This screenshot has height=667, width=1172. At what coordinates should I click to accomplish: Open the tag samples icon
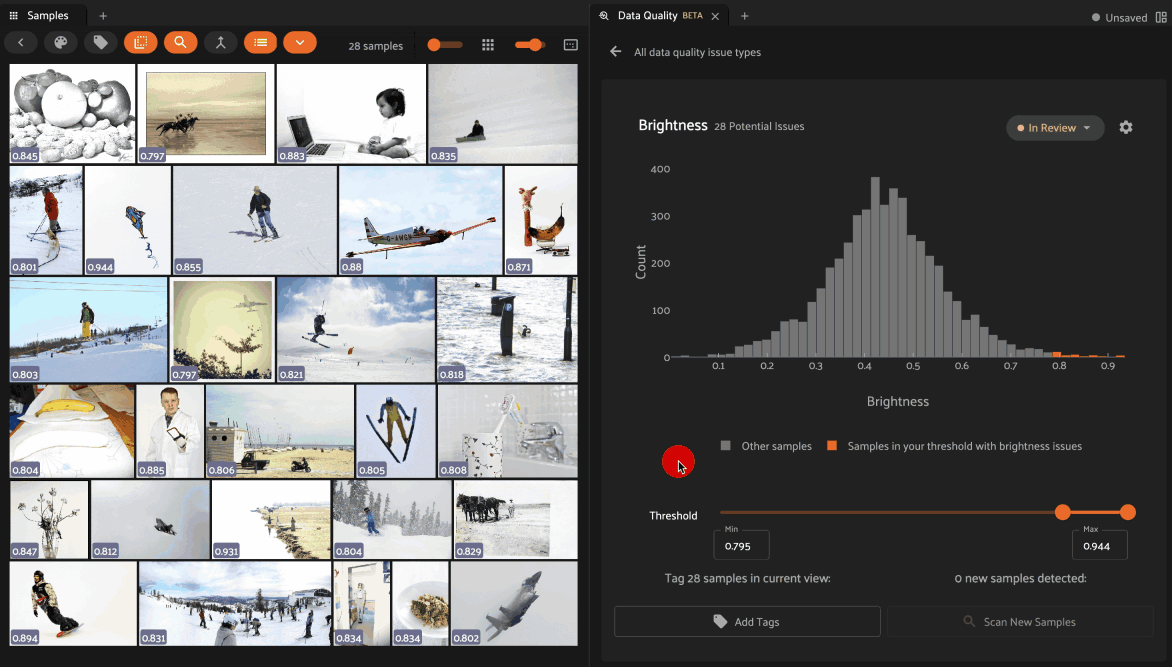[100, 43]
